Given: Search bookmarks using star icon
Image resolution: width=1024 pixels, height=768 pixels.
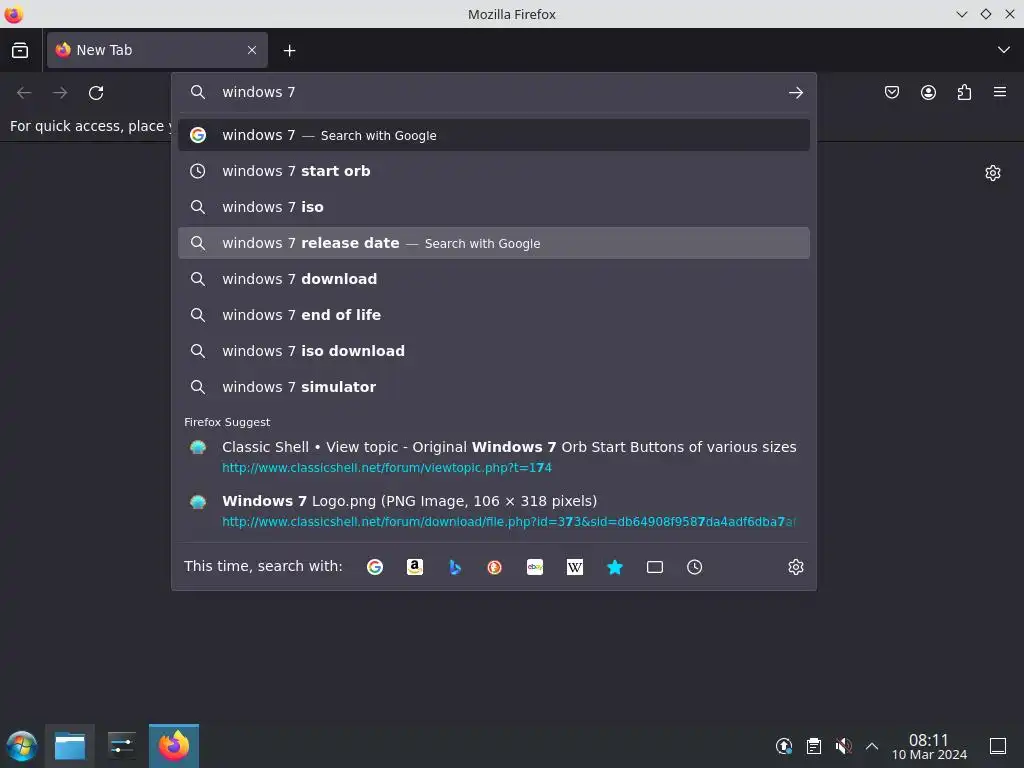Looking at the screenshot, I should click(x=615, y=567).
